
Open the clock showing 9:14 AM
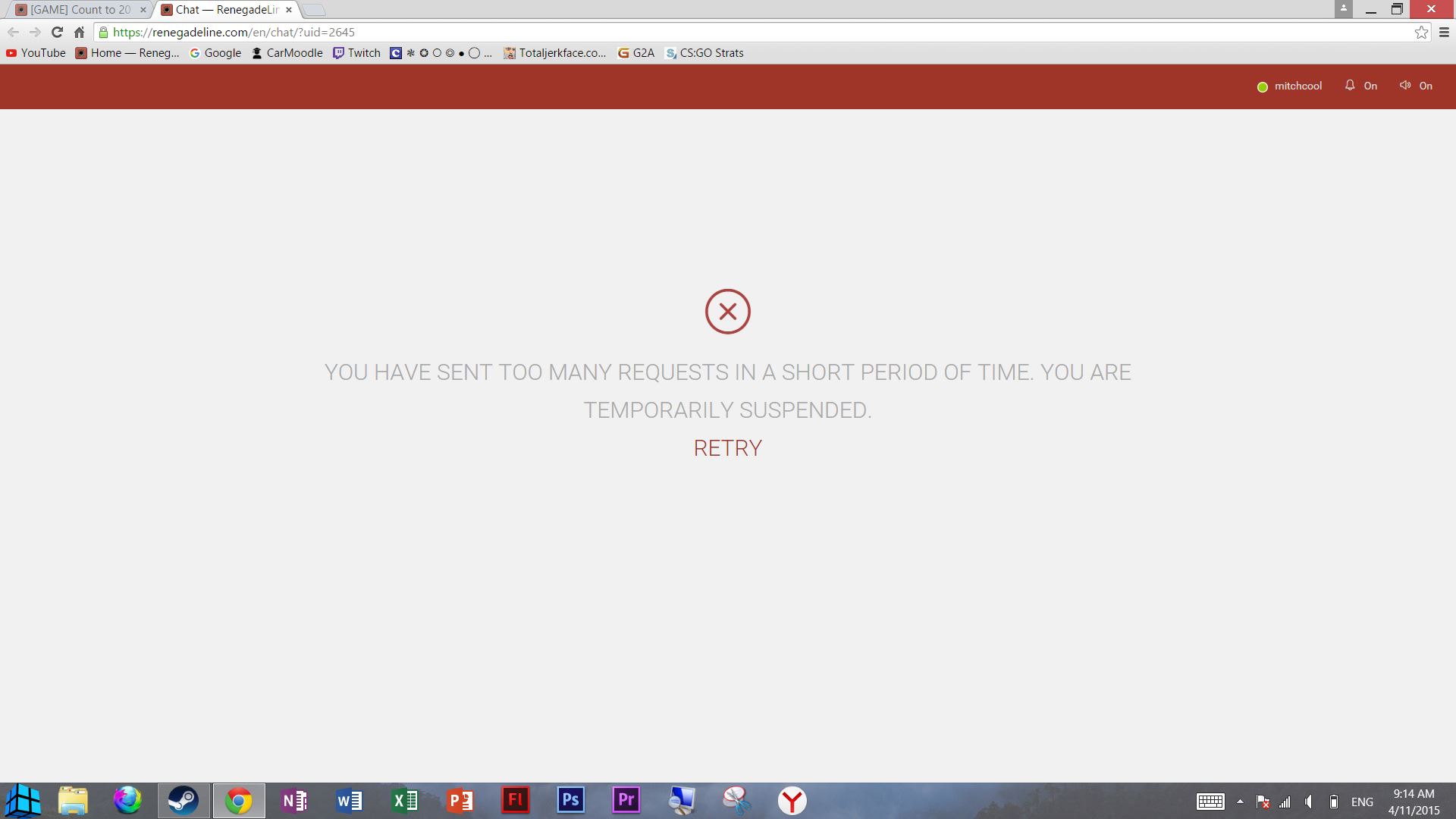1414,802
